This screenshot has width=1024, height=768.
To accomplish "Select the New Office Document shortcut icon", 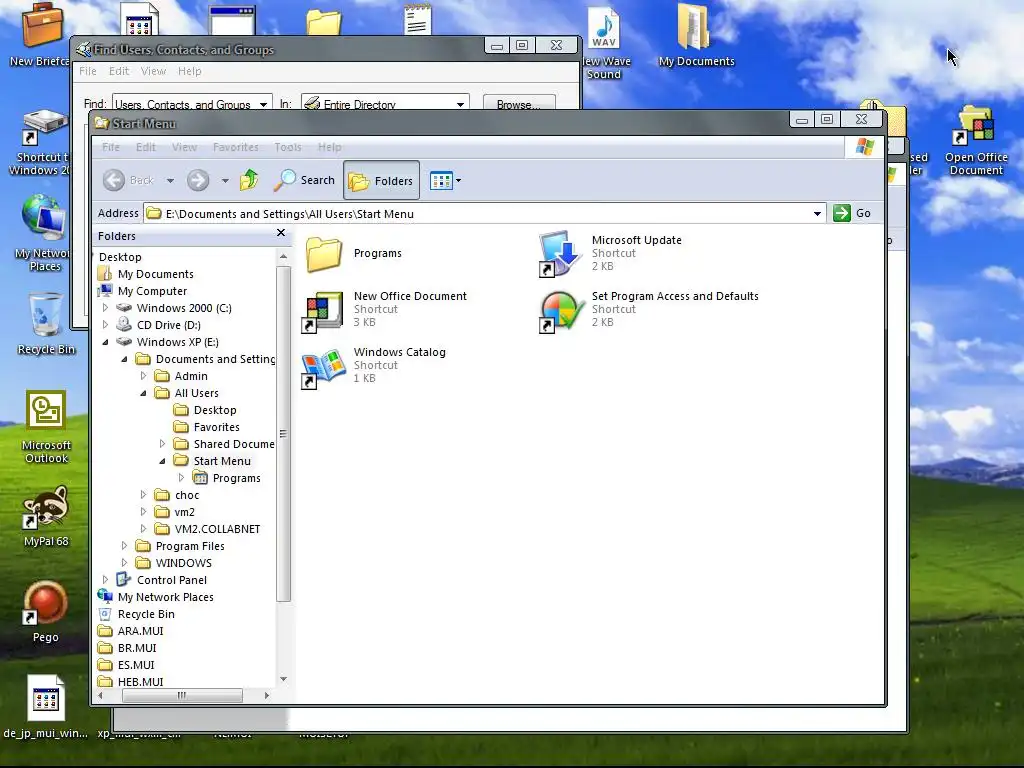I will click(x=323, y=311).
